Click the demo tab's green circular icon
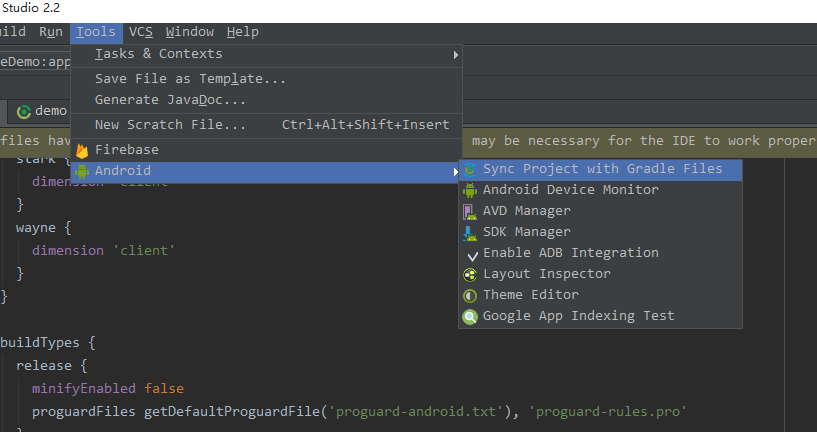The height and width of the screenshot is (432, 817). [x=23, y=112]
